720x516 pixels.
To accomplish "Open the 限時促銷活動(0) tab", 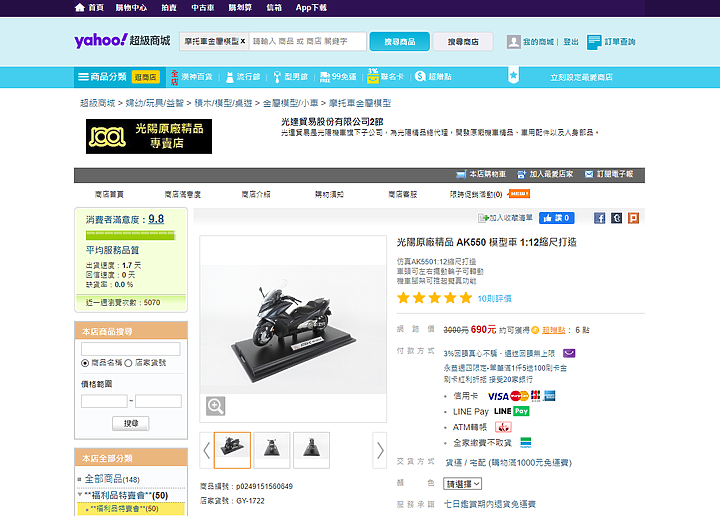I will pyautogui.click(x=476, y=195).
